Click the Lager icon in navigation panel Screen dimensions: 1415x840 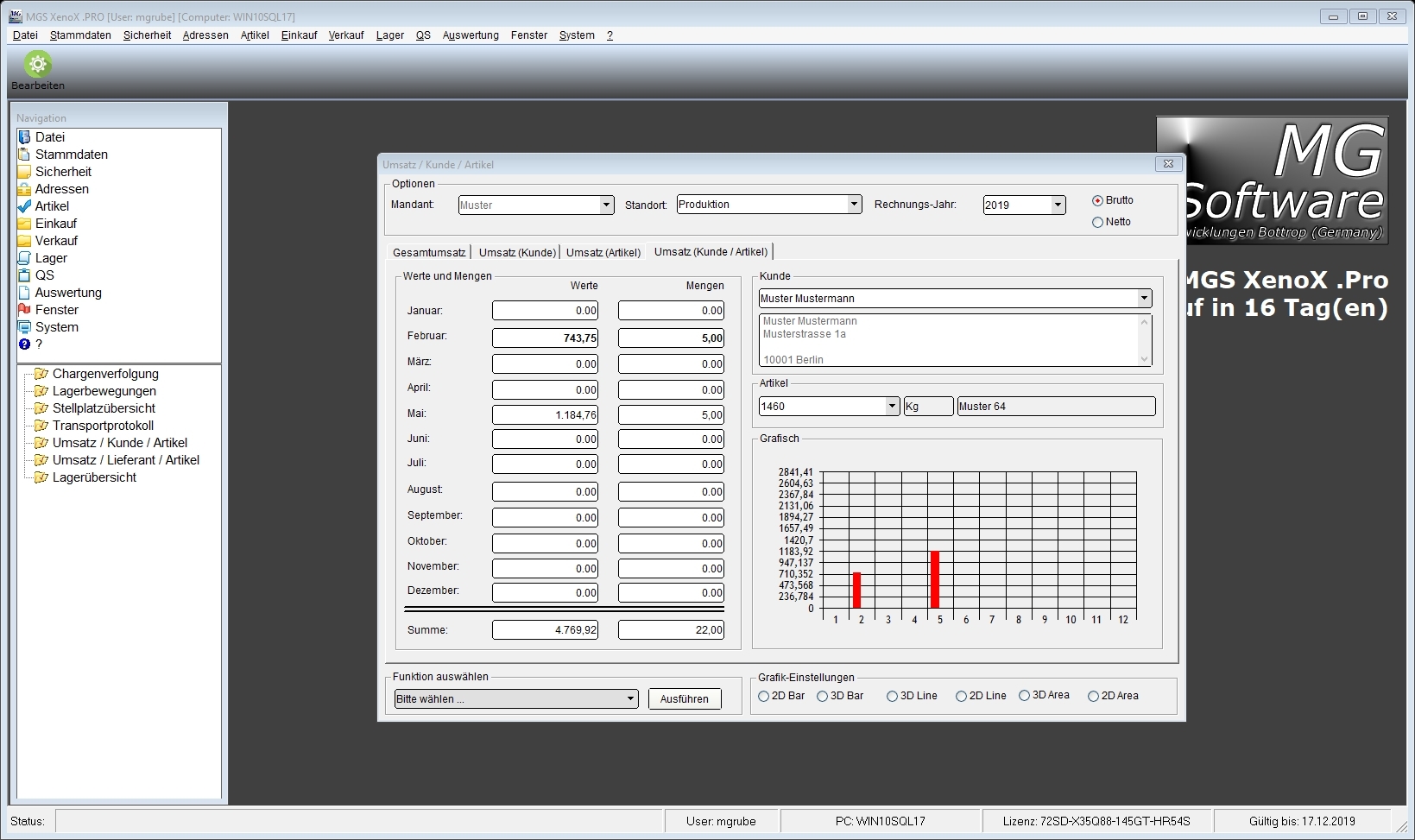pos(24,258)
